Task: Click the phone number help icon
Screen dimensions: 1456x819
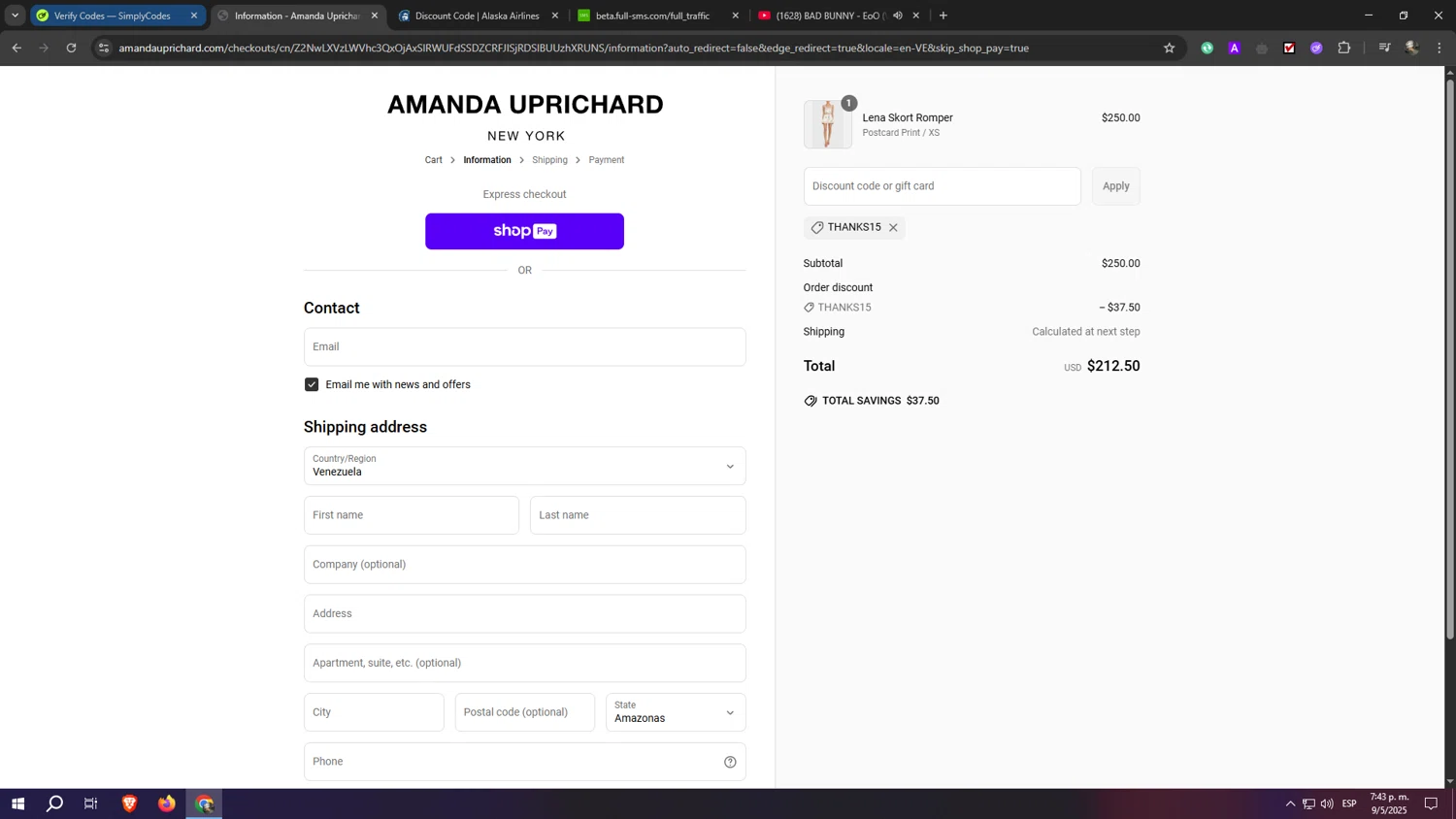Action: (730, 762)
